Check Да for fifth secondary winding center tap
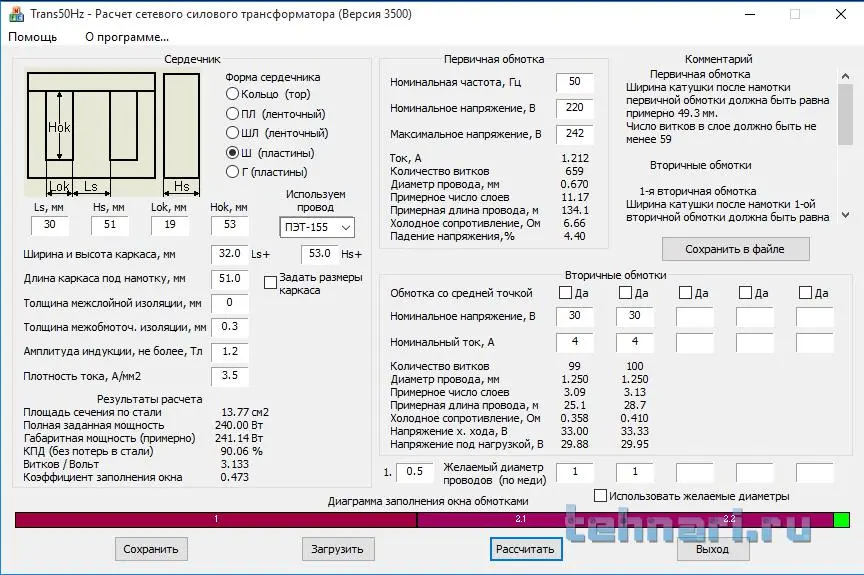Viewport: 864px width, 575px height. pos(805,292)
